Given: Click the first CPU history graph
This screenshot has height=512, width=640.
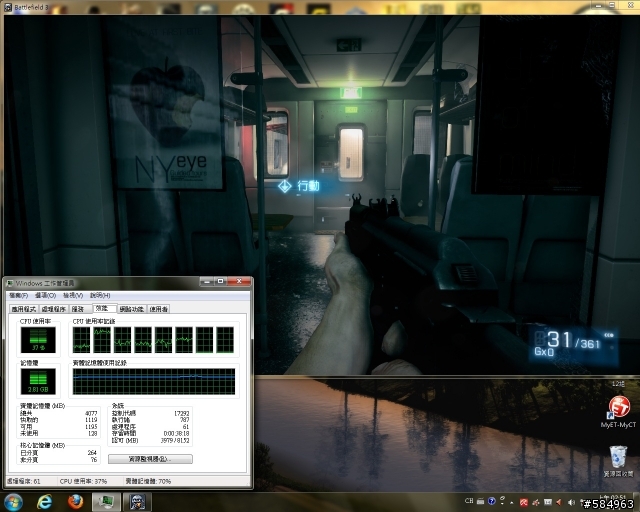Looking at the screenshot, I should tap(81, 340).
